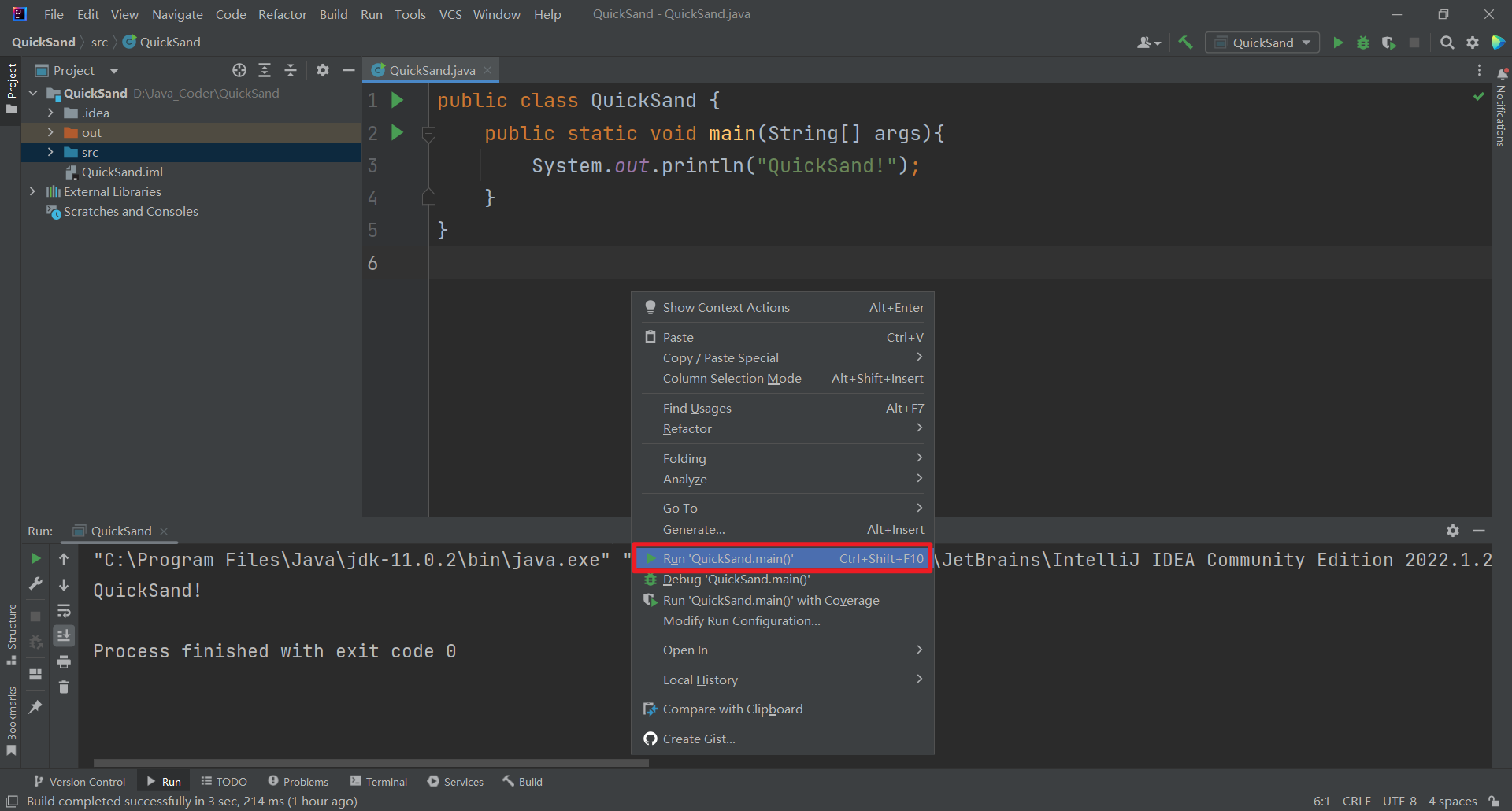Toggle the read-only lock in status bar
This screenshot has width=1512, height=811.
point(1495,801)
